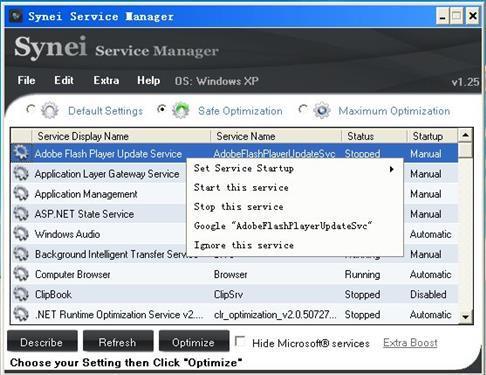The height and width of the screenshot is (375, 486).
Task: Close the Synei Service Manager window
Action: click(473, 16)
